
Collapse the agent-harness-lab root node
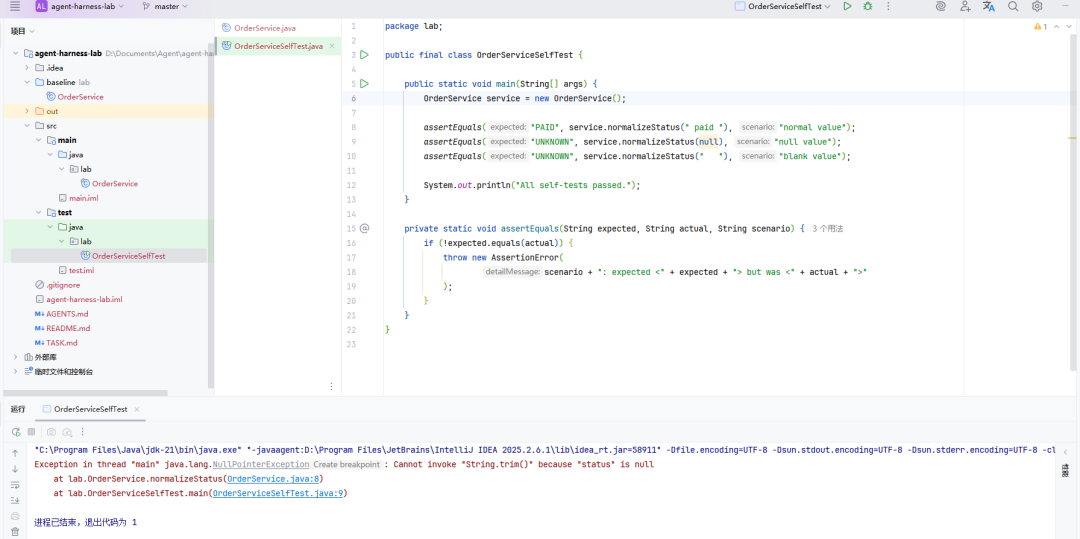[15, 53]
